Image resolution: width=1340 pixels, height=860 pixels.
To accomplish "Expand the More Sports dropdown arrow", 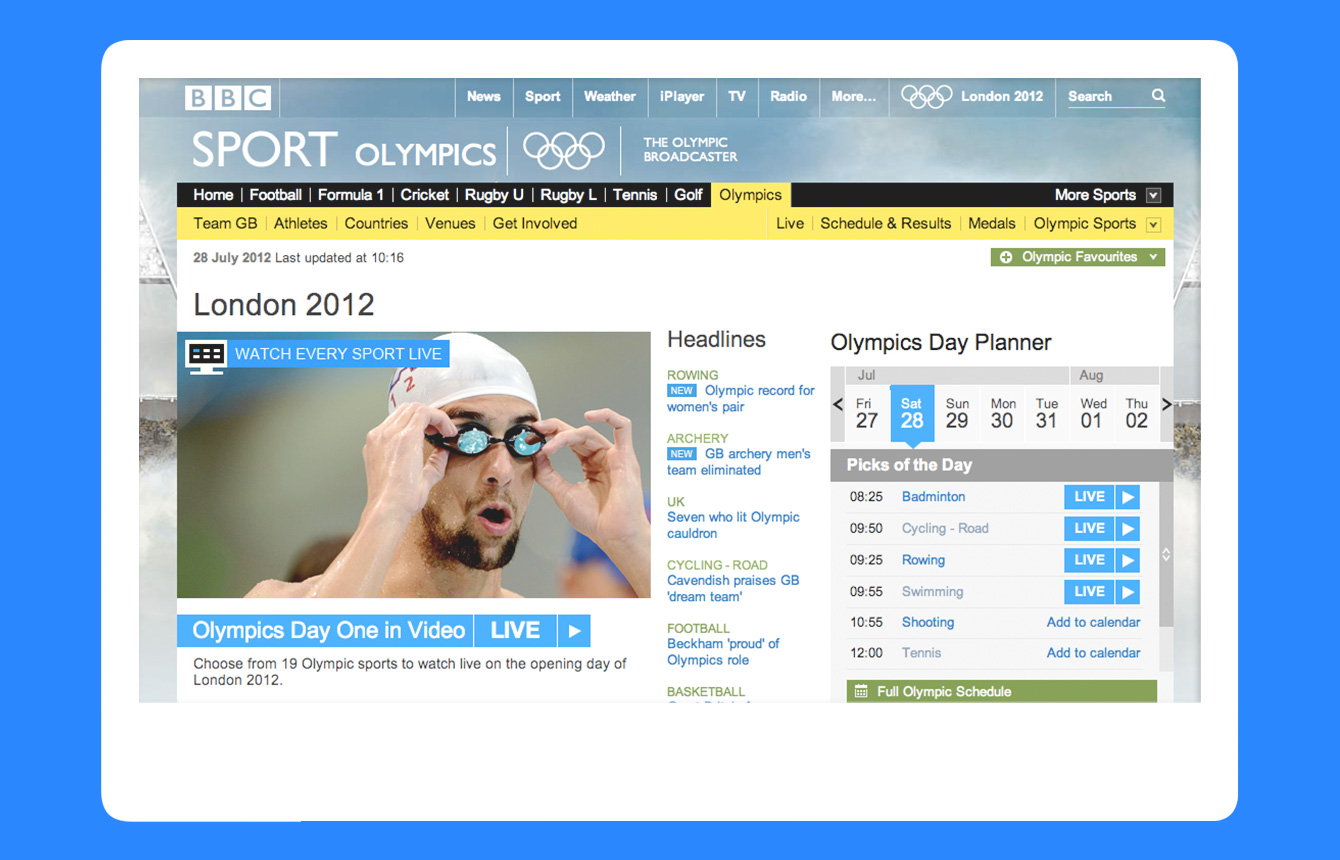I will point(1153,195).
